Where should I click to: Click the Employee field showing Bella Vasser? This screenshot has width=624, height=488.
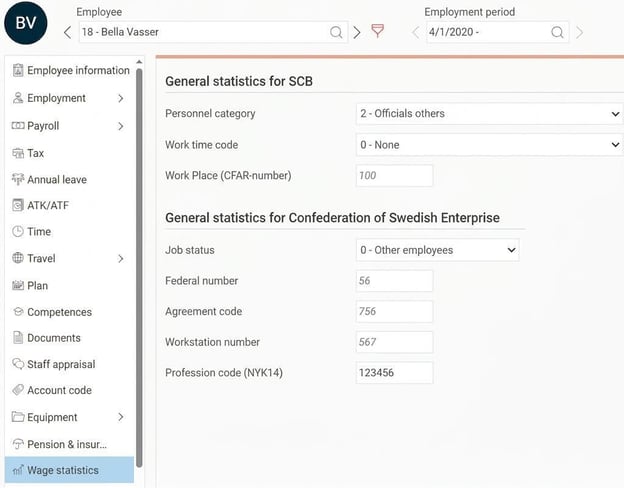click(213, 32)
